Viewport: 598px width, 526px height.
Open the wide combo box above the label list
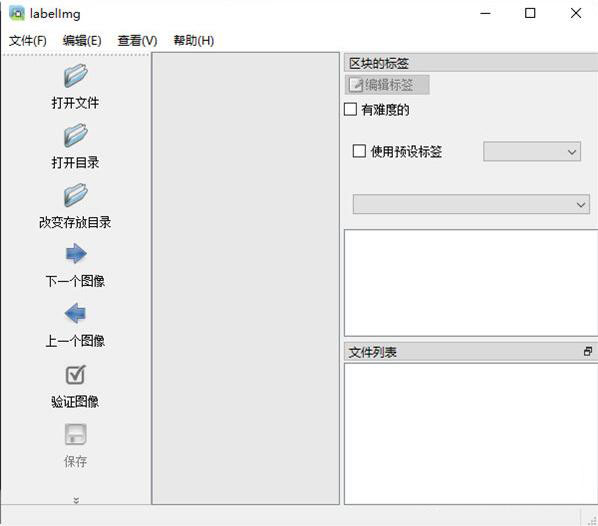[471, 204]
